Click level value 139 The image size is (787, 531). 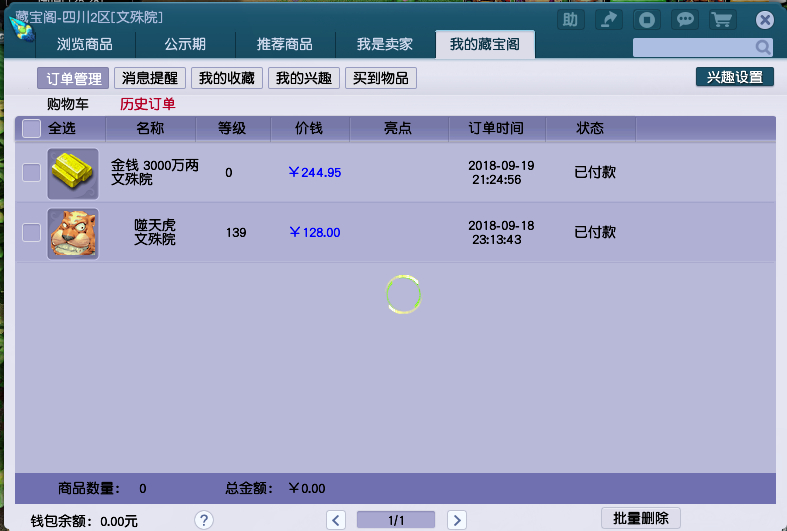[x=236, y=233]
